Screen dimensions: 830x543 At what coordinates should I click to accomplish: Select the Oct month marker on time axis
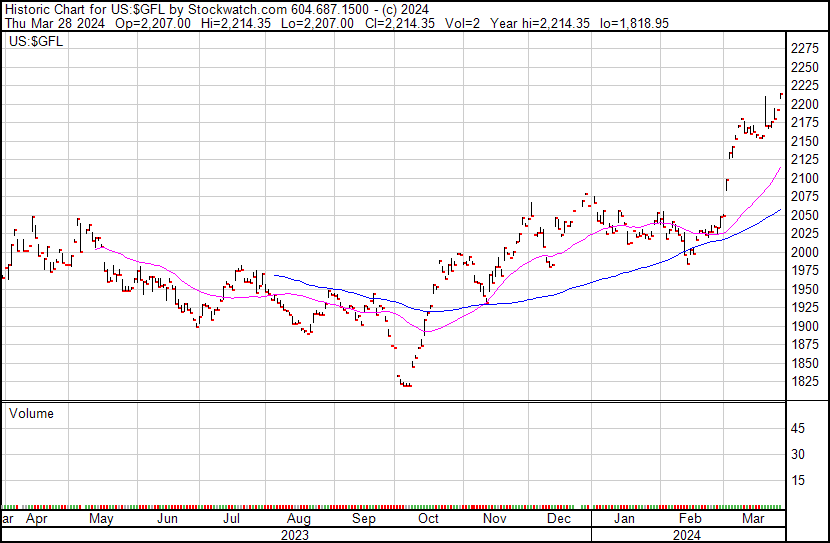click(x=429, y=520)
